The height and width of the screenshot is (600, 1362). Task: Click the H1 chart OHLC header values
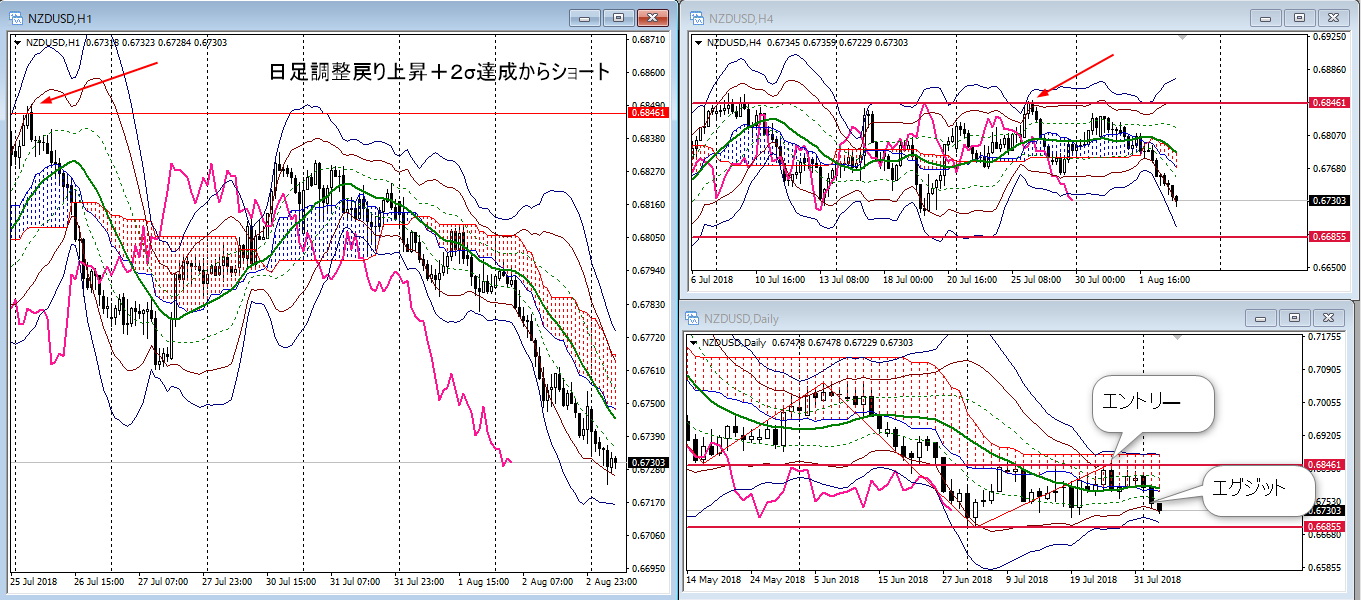[x=155, y=42]
